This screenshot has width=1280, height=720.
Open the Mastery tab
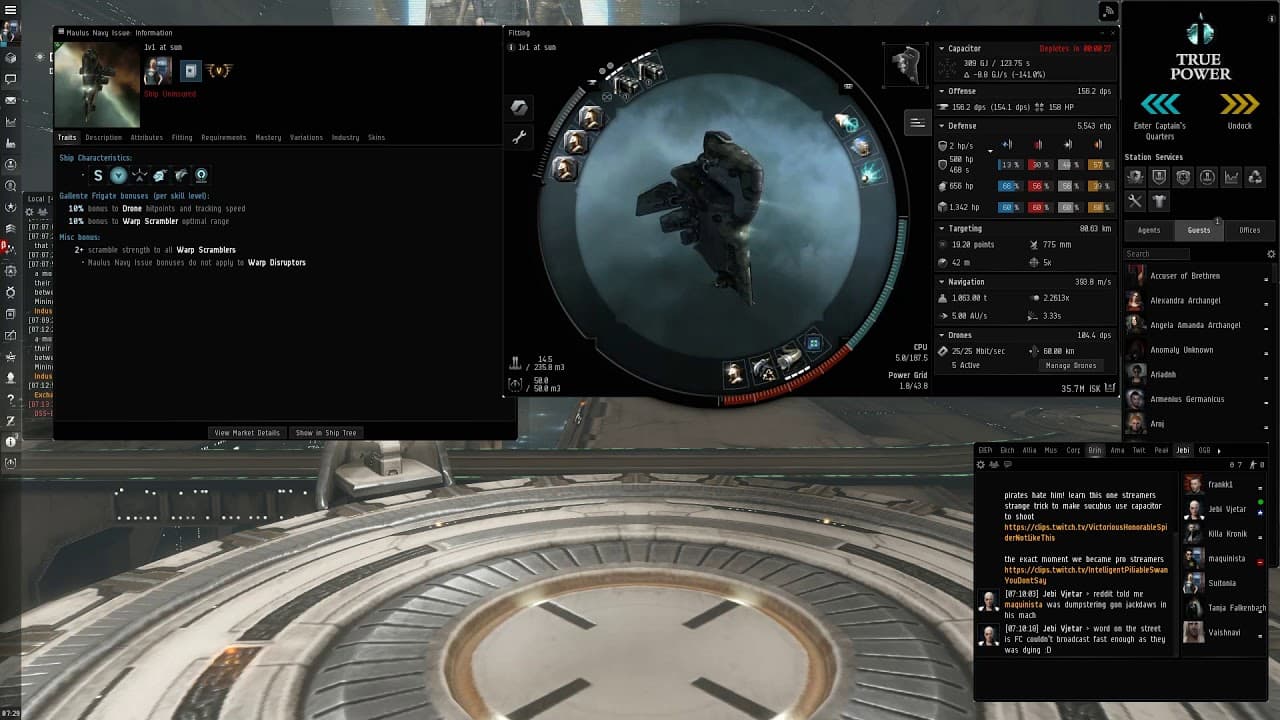click(x=268, y=138)
